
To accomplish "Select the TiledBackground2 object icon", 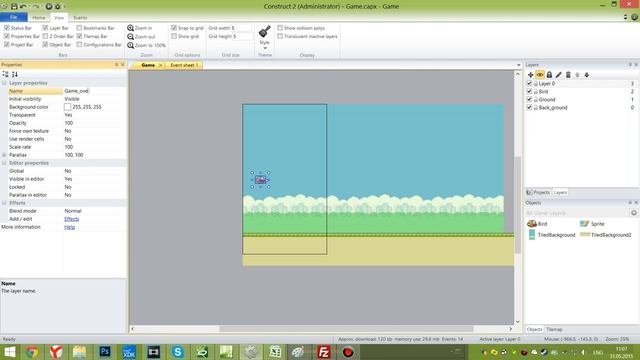I will (585, 235).
